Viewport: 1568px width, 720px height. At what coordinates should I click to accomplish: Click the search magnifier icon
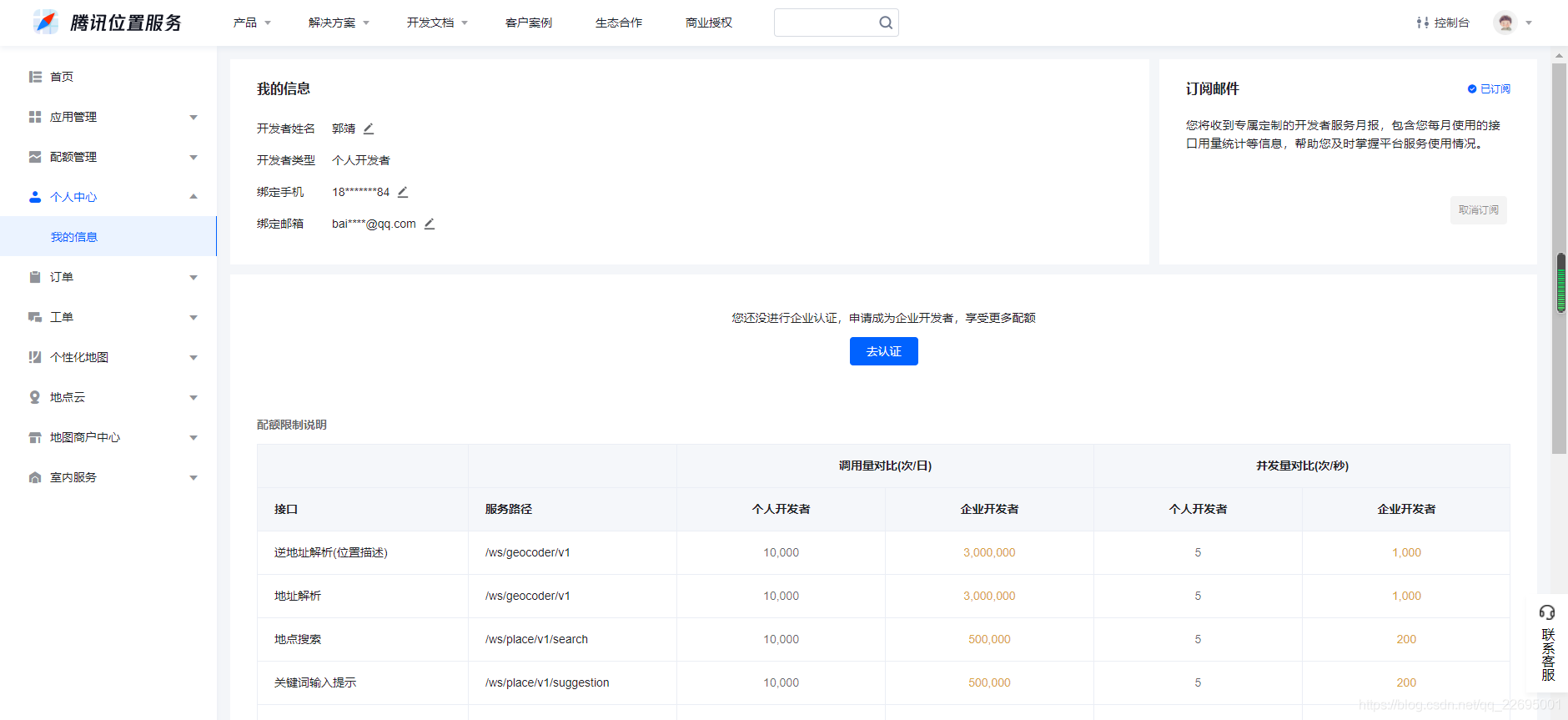click(x=886, y=23)
